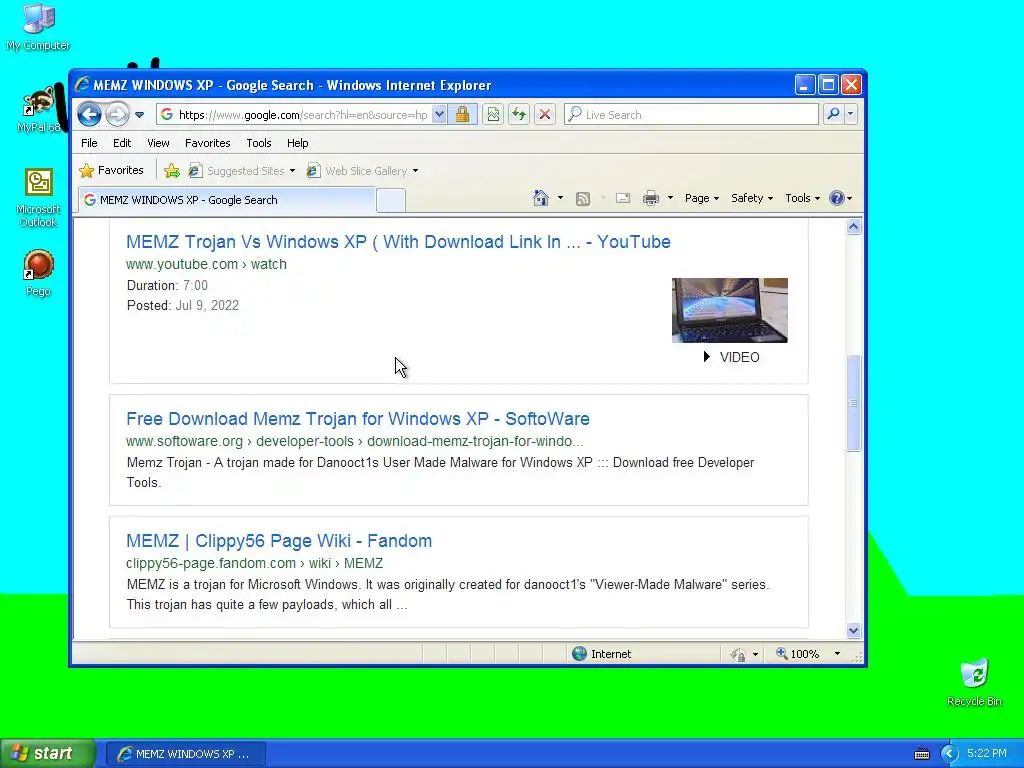Open the Favorites menu
1024x768 pixels.
208,143
